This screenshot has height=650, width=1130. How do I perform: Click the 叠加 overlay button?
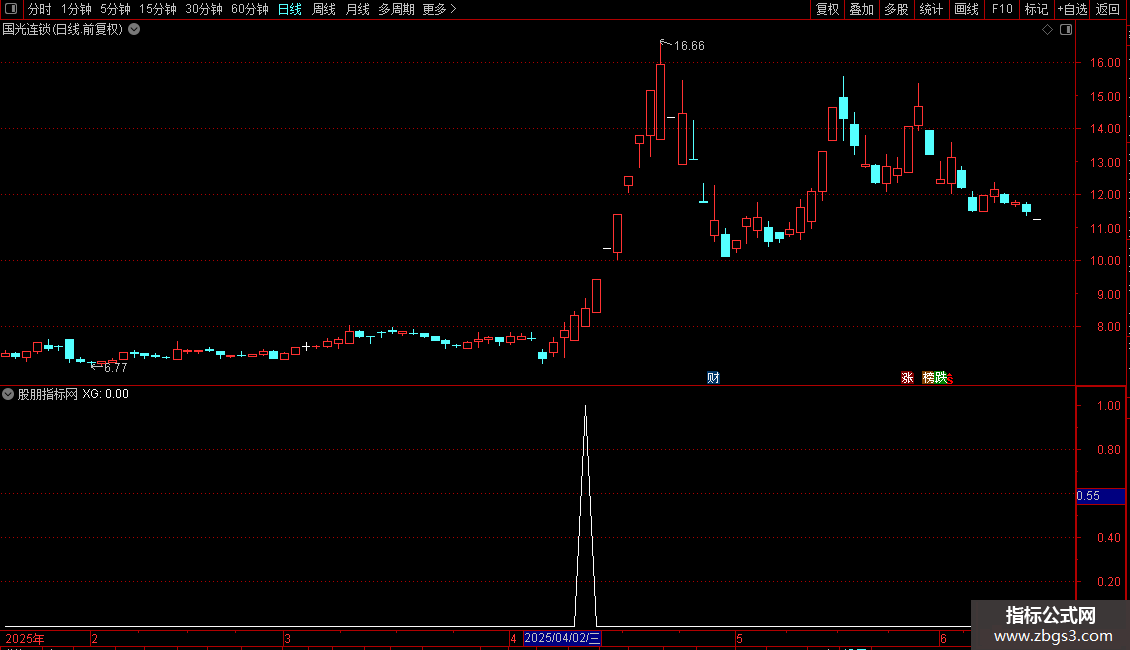[x=862, y=9]
